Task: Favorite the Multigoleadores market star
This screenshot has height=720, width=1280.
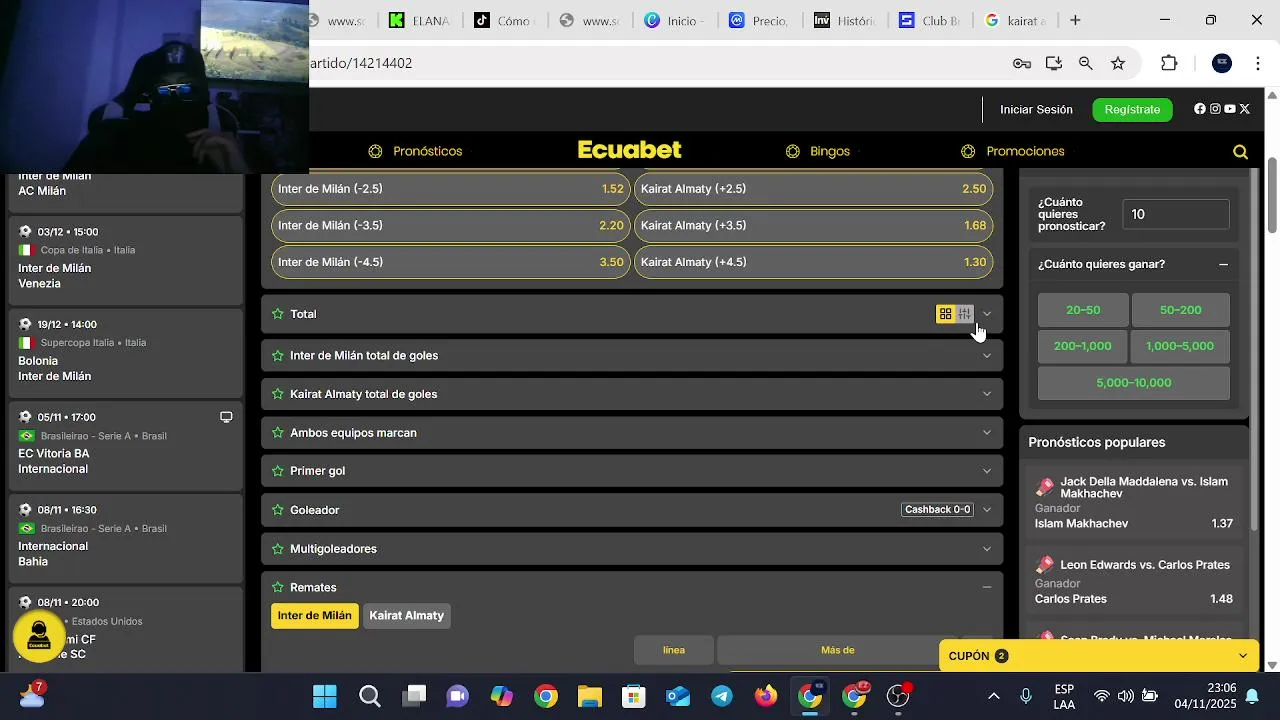Action: point(278,549)
